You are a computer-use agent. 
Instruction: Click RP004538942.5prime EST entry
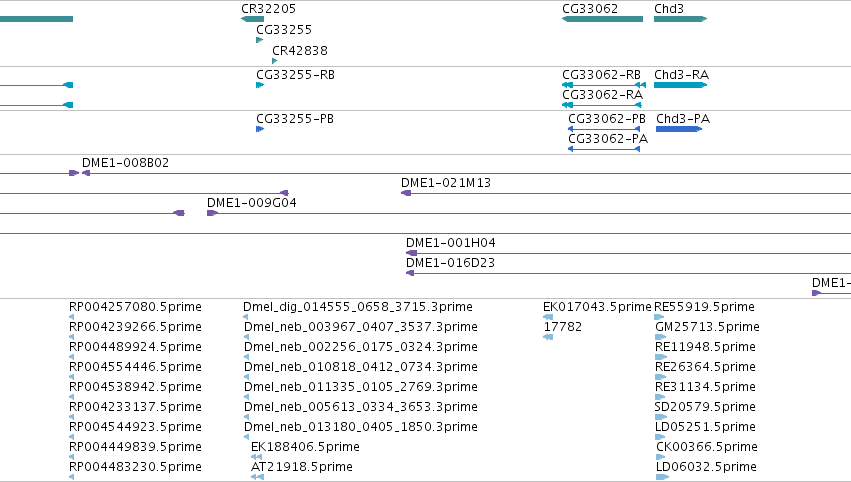click(135, 387)
